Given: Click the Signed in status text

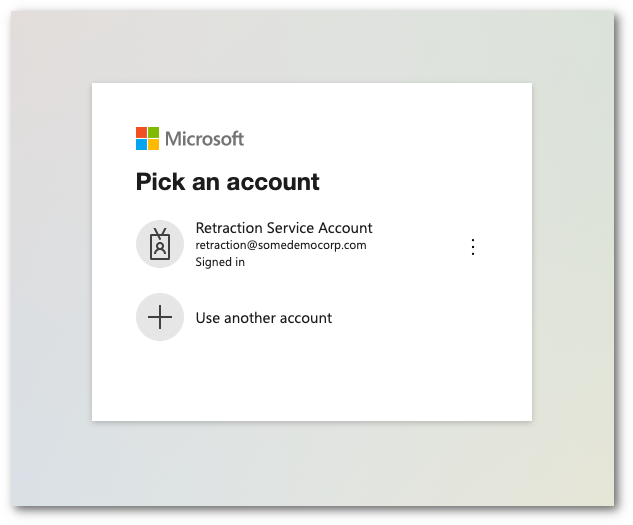Looking at the screenshot, I should pyautogui.click(x=220, y=262).
